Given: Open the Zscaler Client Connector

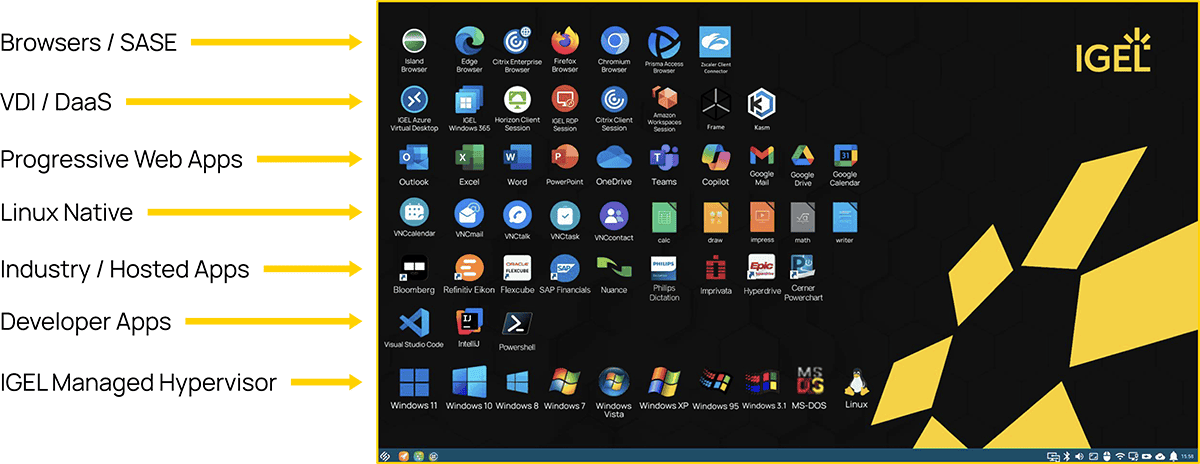Looking at the screenshot, I should (714, 42).
